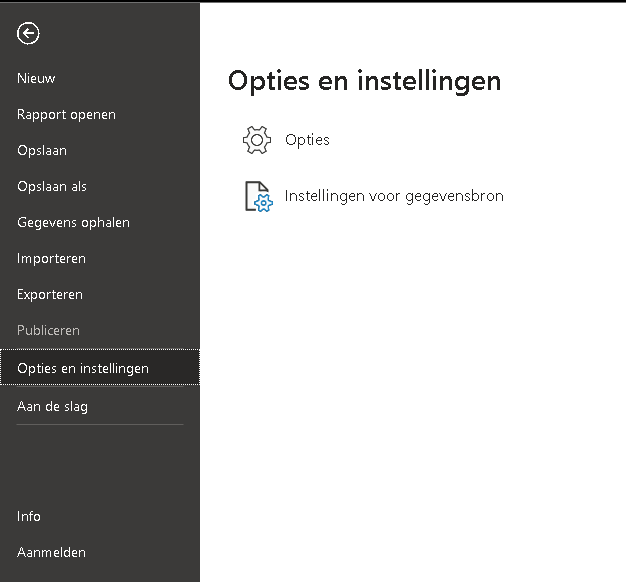The width and height of the screenshot is (626, 582).
Task: Open Aan de slag page
Action: pos(52,406)
